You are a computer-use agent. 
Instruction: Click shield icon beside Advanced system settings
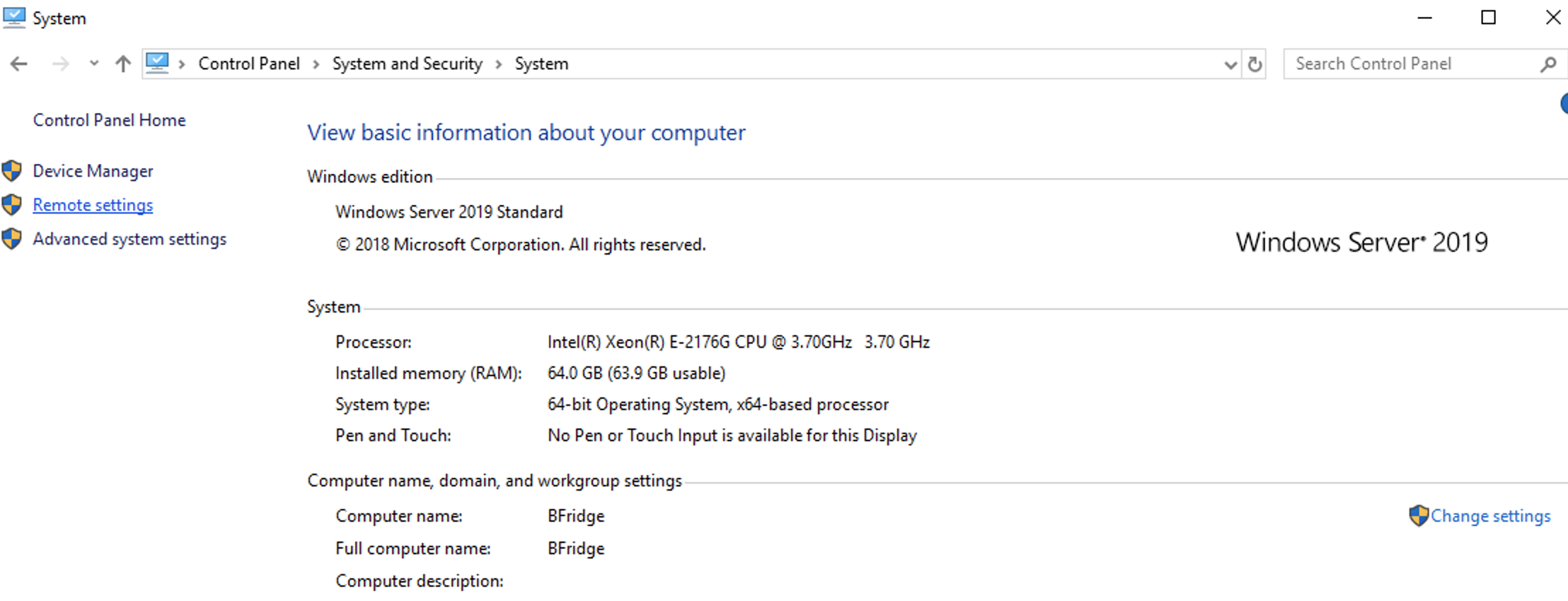click(x=11, y=238)
